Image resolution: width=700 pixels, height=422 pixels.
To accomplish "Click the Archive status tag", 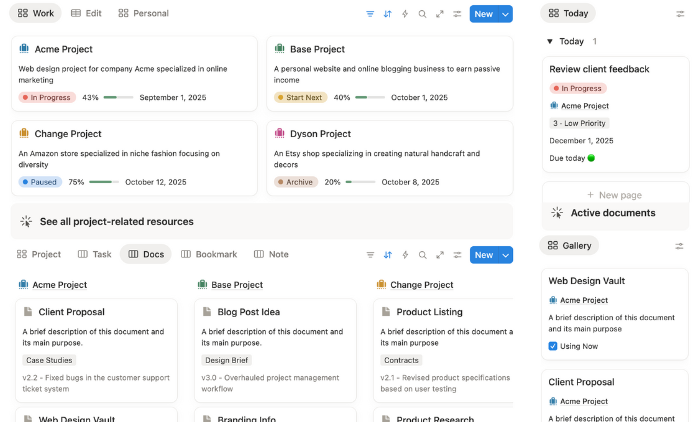I will click(x=296, y=182).
